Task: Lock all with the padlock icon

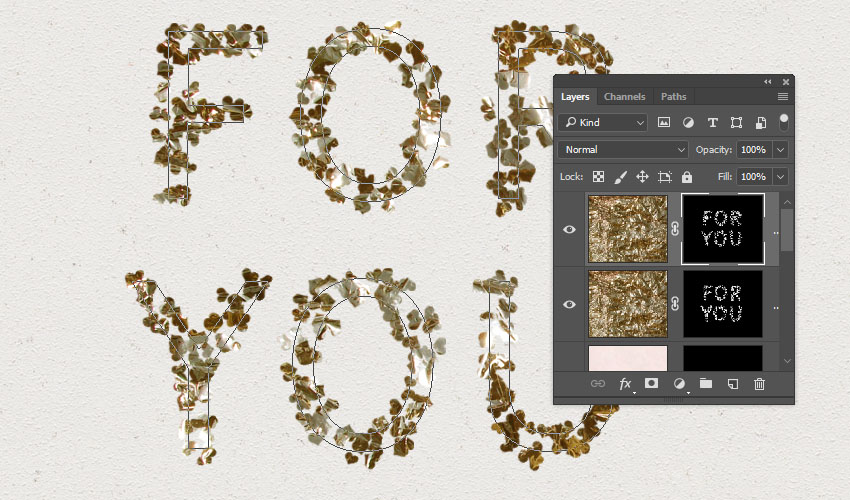Action: click(x=687, y=177)
